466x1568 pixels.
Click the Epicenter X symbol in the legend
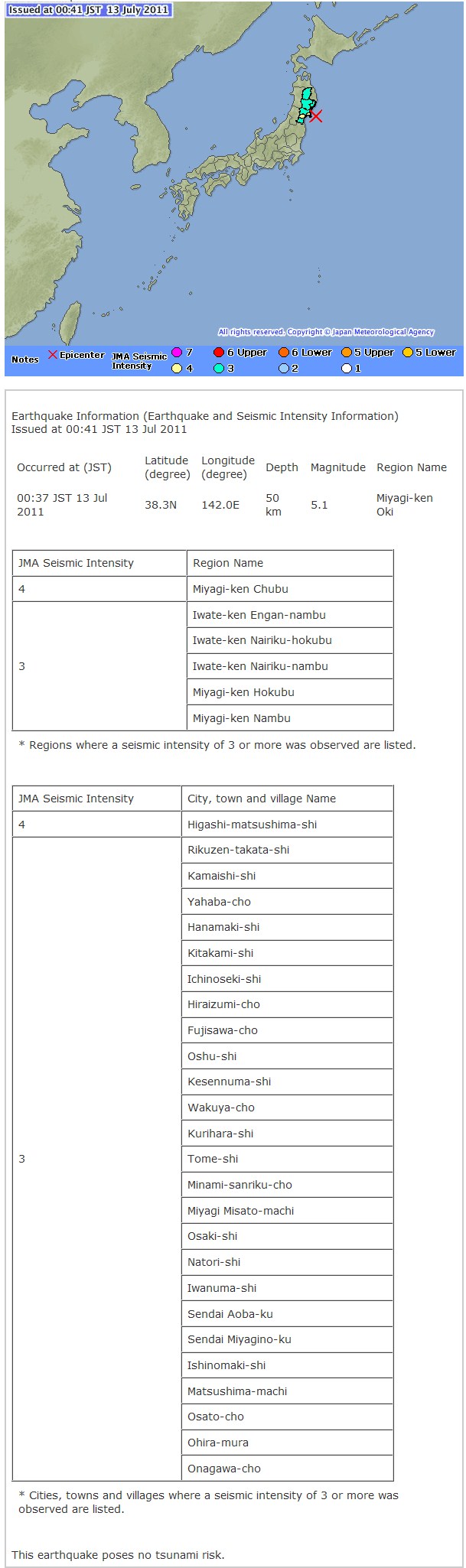(53, 355)
